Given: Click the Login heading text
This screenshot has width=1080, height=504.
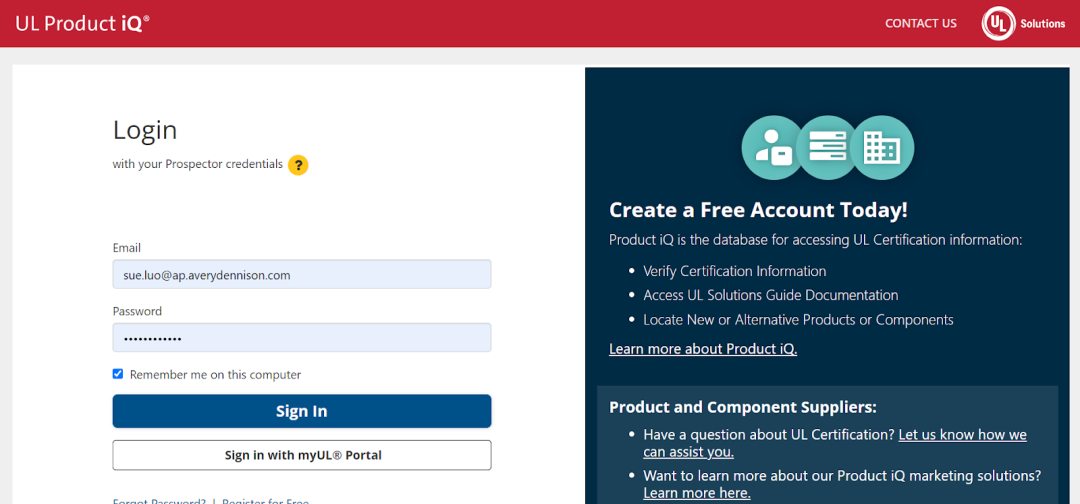Looking at the screenshot, I should [145, 130].
